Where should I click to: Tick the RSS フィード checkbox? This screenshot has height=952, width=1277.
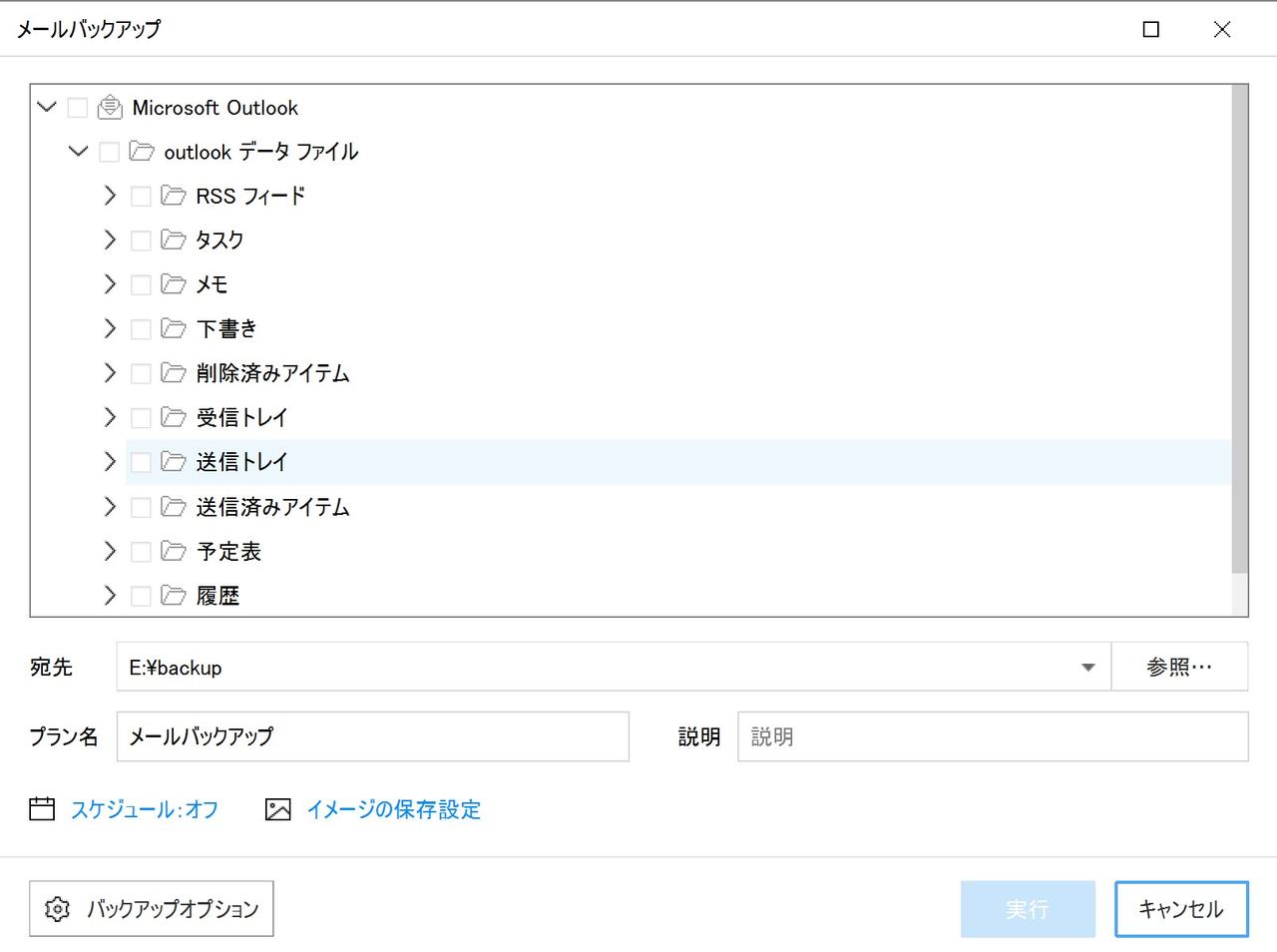tap(142, 197)
